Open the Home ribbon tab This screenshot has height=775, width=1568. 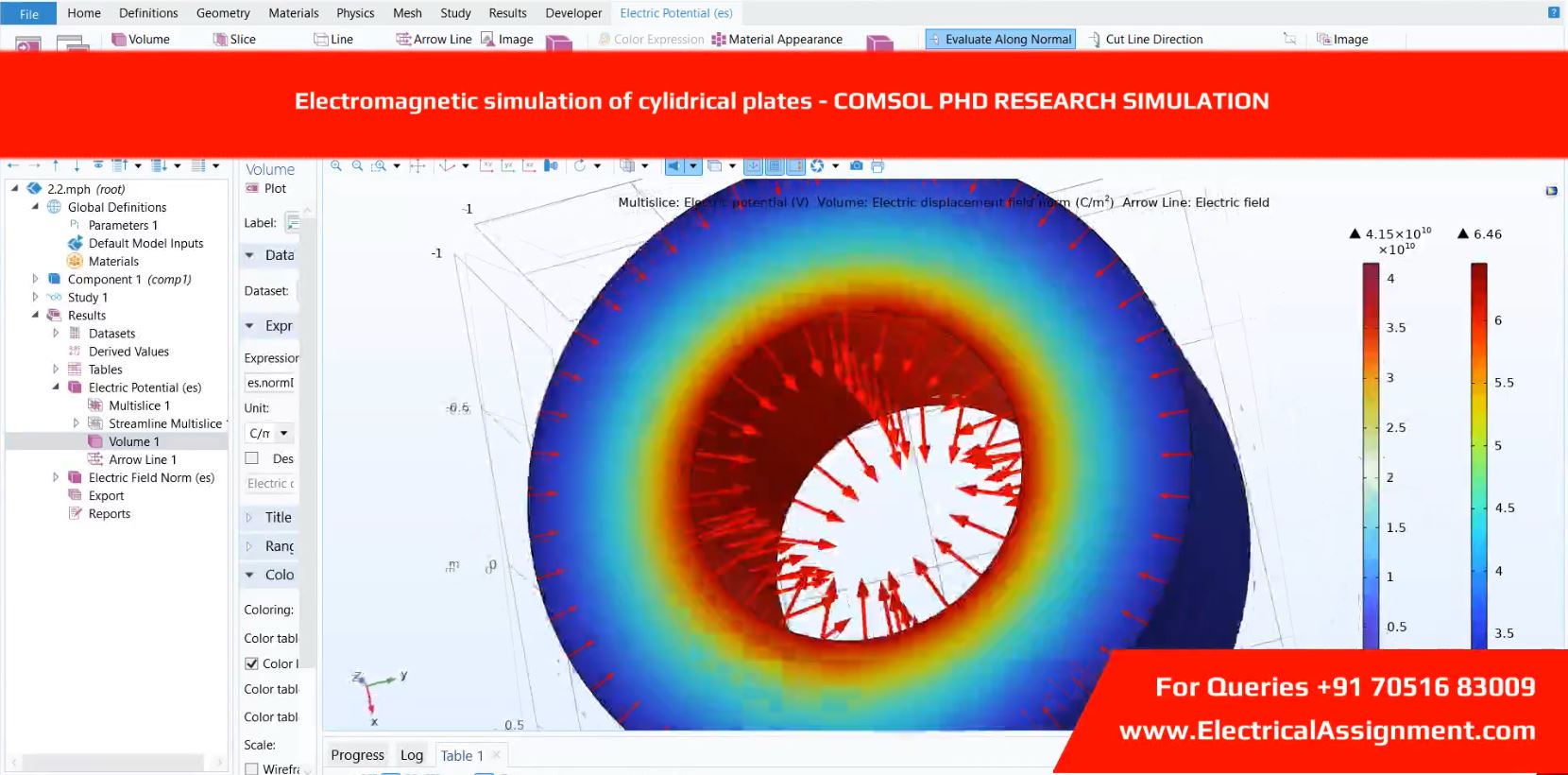point(84,13)
